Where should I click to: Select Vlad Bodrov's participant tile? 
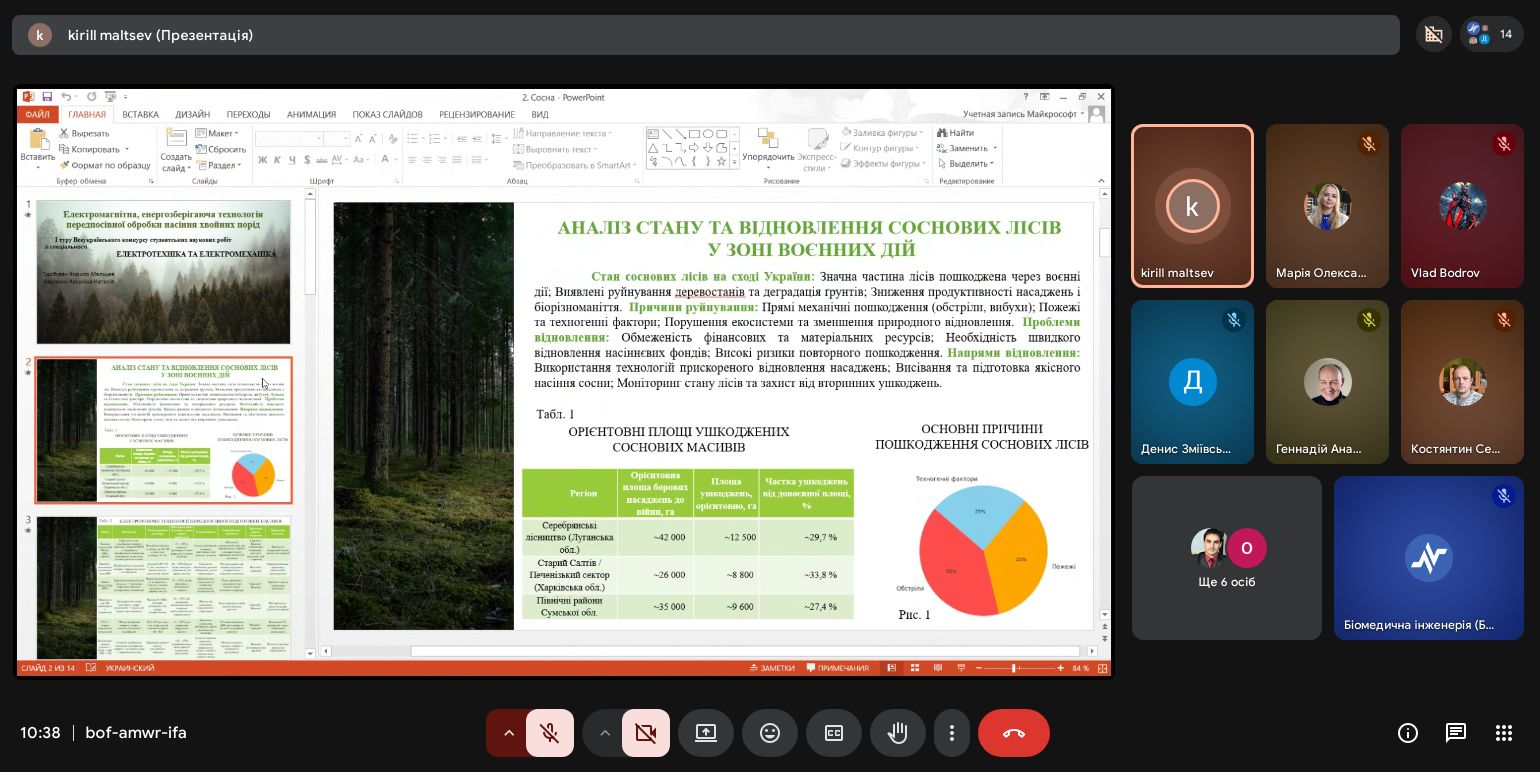(1461, 206)
